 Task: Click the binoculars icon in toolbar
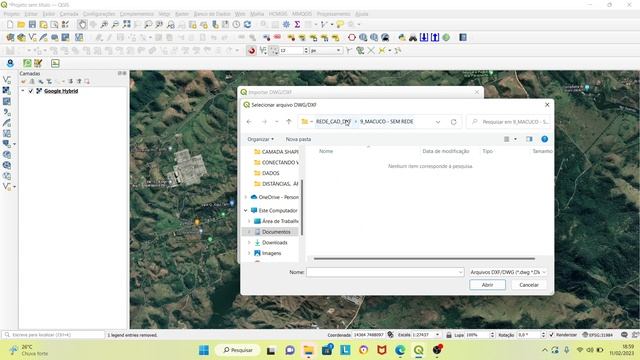tap(413, 38)
